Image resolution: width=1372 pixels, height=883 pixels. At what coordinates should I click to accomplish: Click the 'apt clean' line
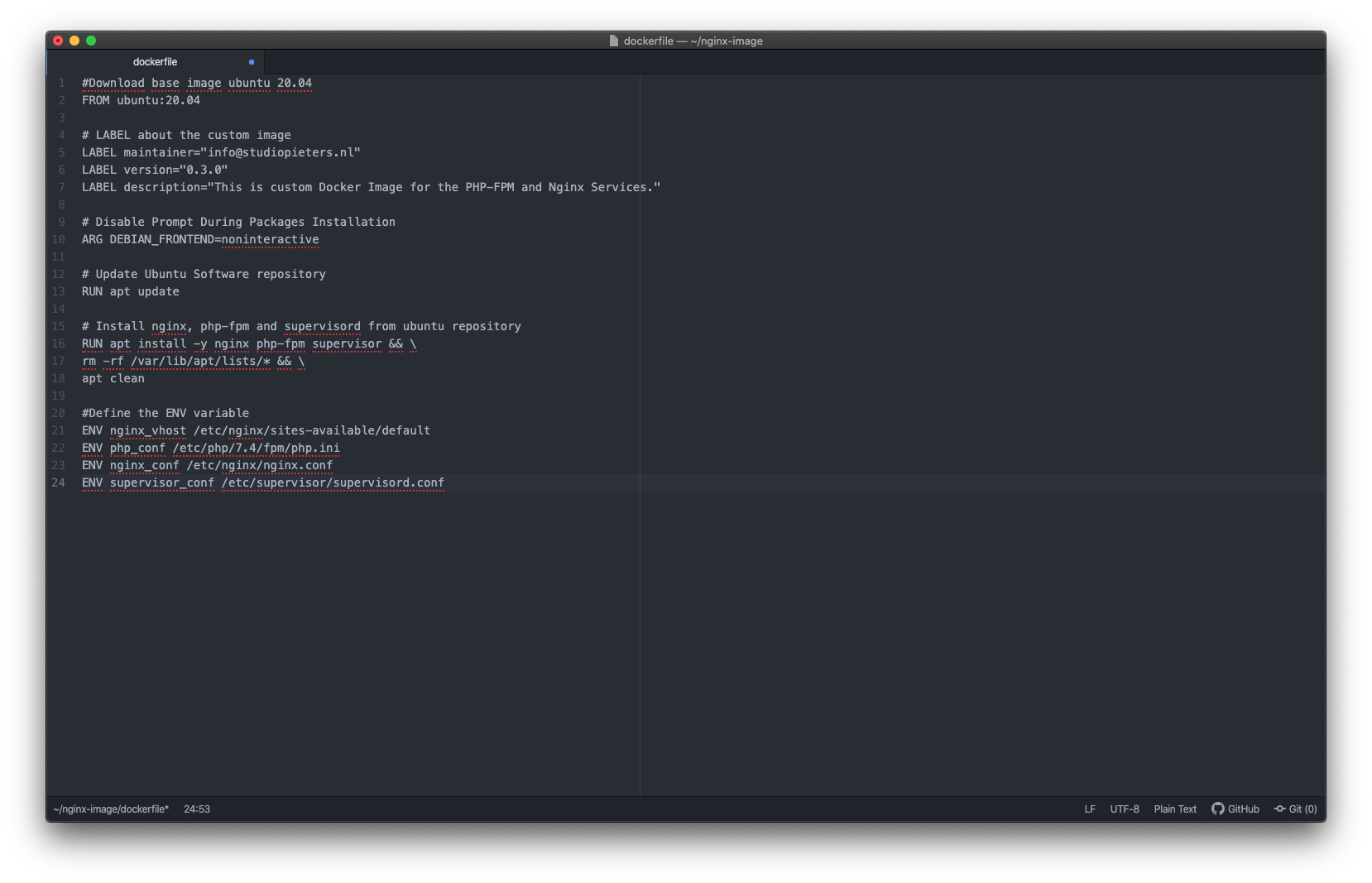pos(113,378)
